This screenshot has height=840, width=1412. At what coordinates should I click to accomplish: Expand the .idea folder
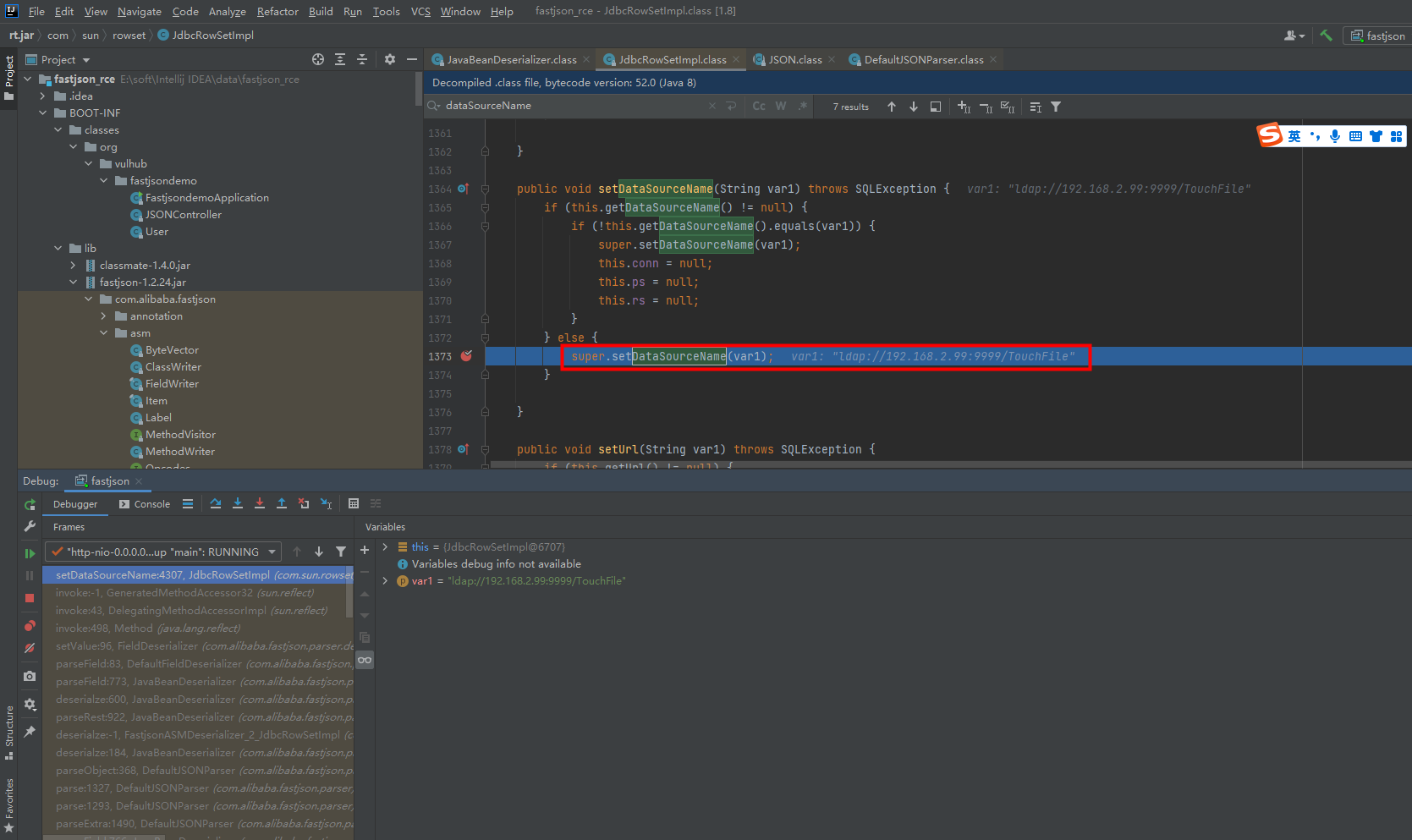(x=43, y=96)
